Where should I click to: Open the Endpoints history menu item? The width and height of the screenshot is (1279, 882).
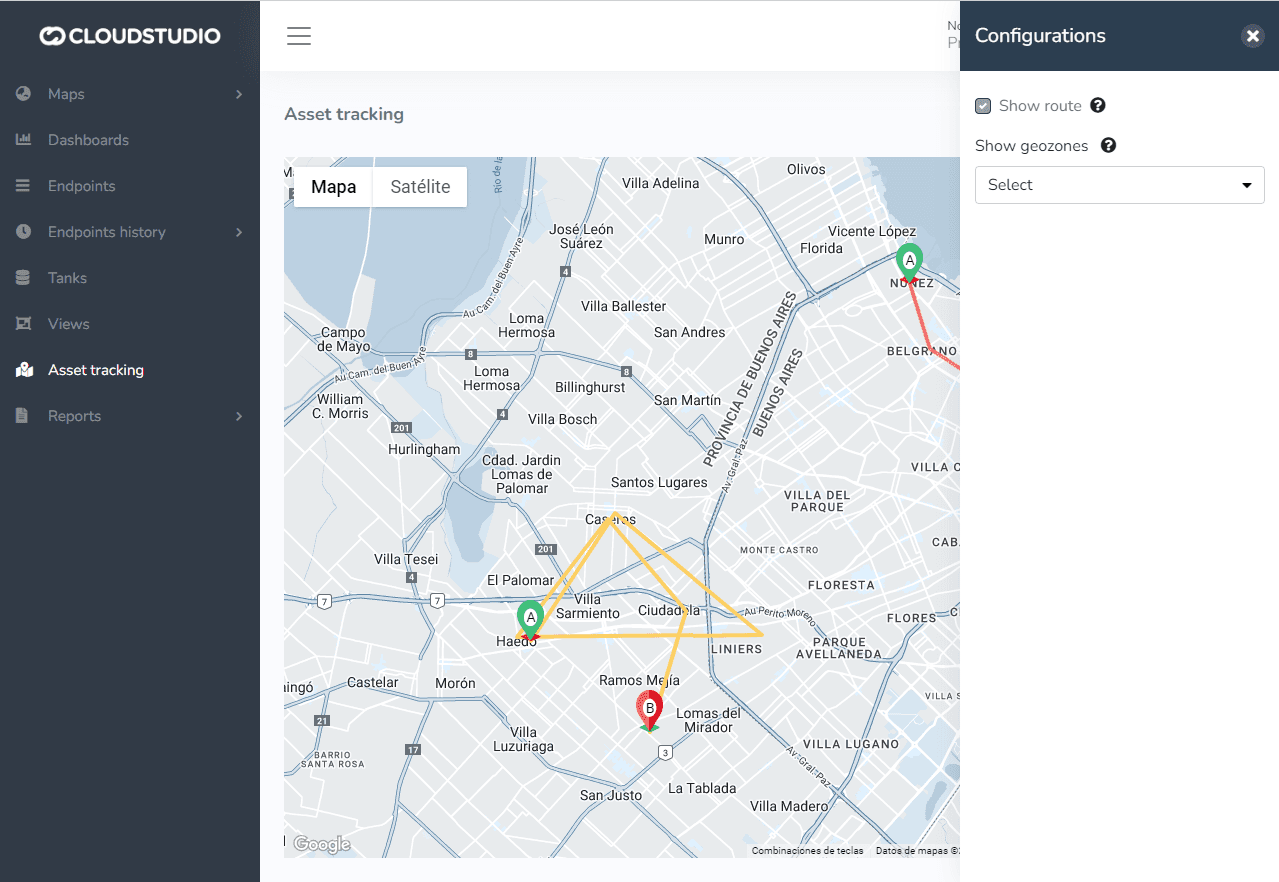tap(130, 232)
